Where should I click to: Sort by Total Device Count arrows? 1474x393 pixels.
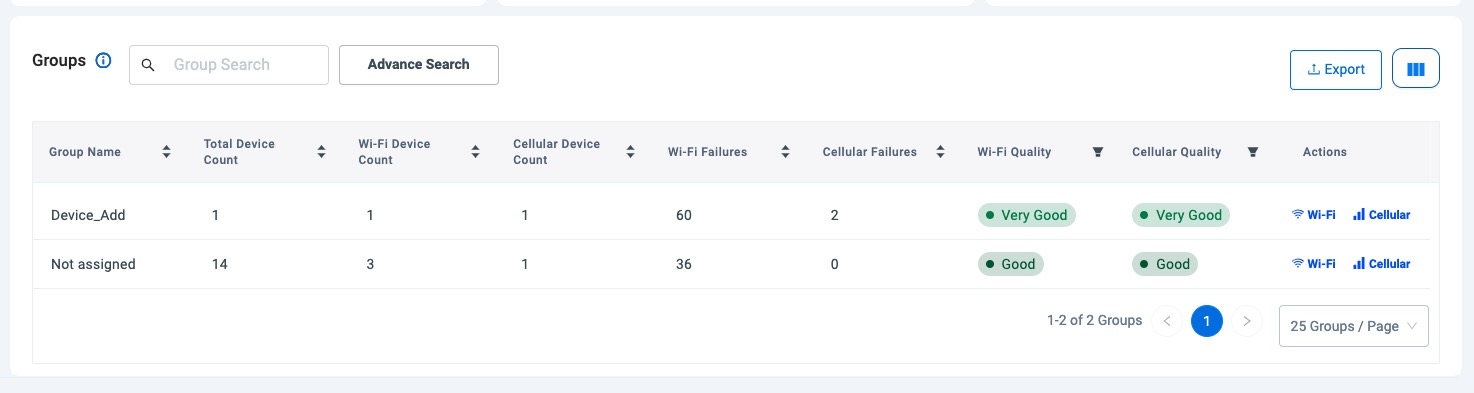coord(321,152)
